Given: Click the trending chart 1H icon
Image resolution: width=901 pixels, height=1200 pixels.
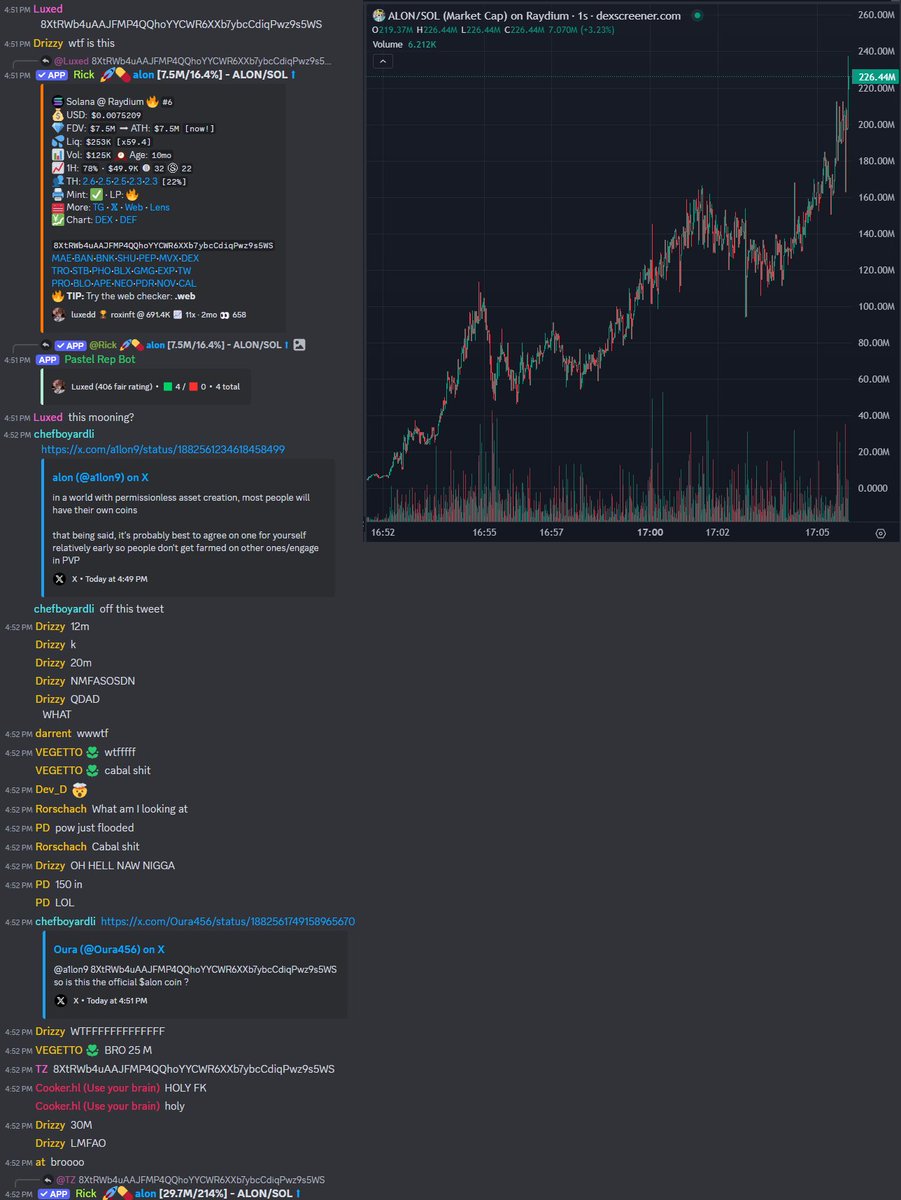Looking at the screenshot, I should pyautogui.click(x=58, y=168).
